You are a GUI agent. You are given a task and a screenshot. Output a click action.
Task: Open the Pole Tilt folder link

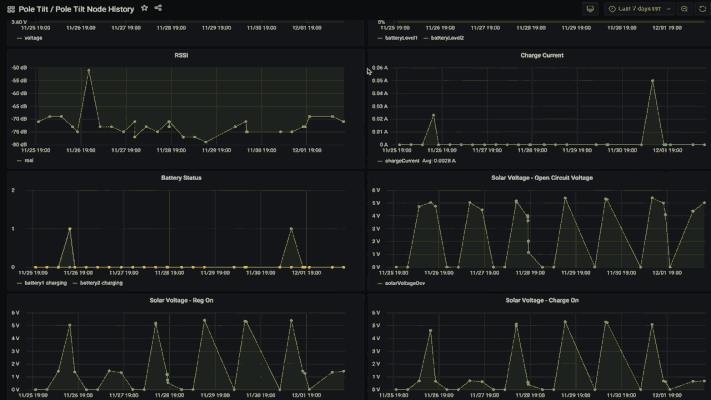34,9
